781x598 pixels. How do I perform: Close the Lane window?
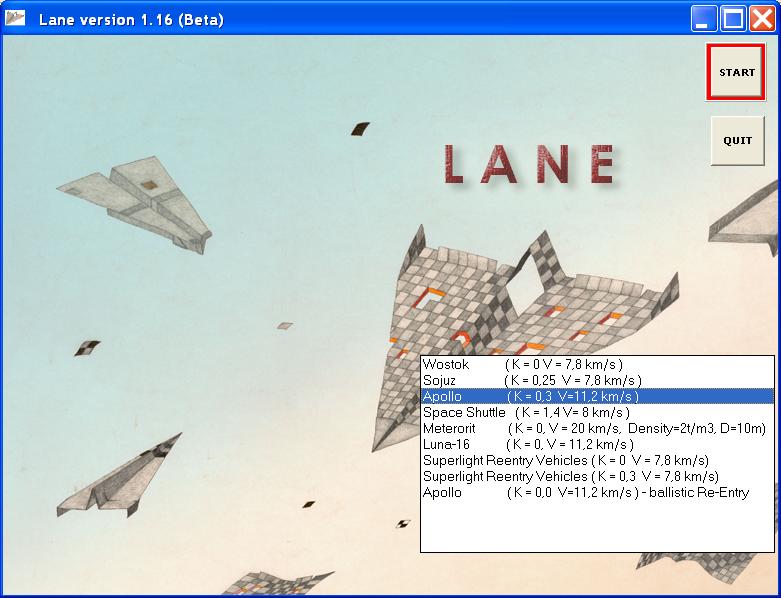761,19
